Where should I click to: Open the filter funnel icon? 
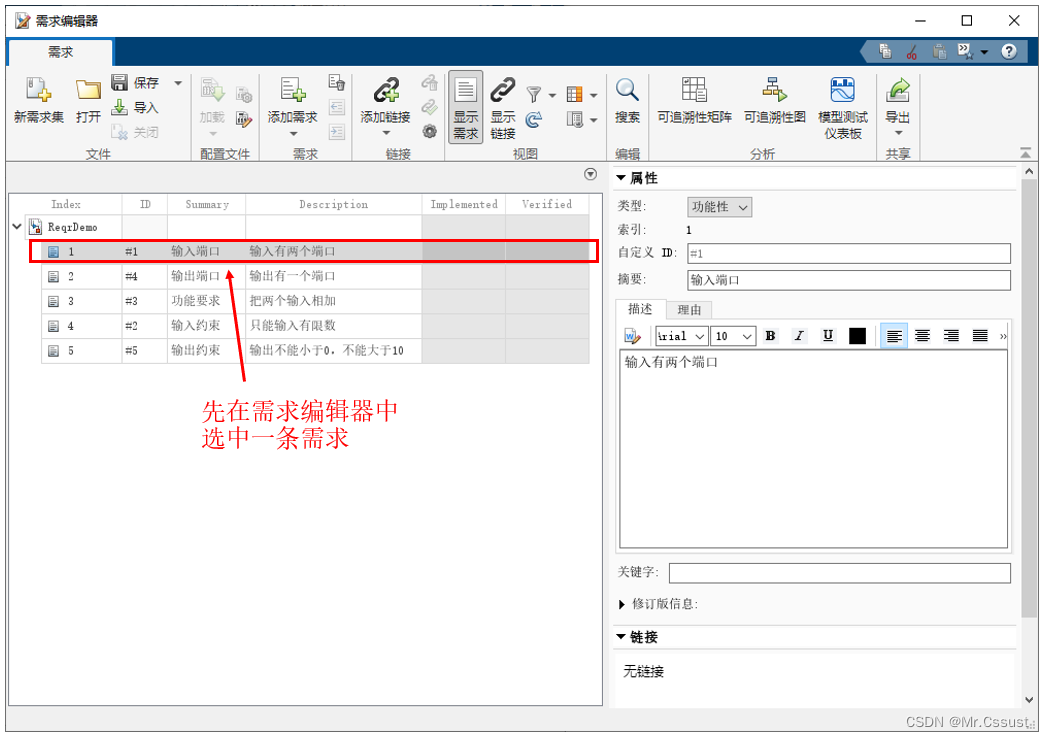(533, 95)
